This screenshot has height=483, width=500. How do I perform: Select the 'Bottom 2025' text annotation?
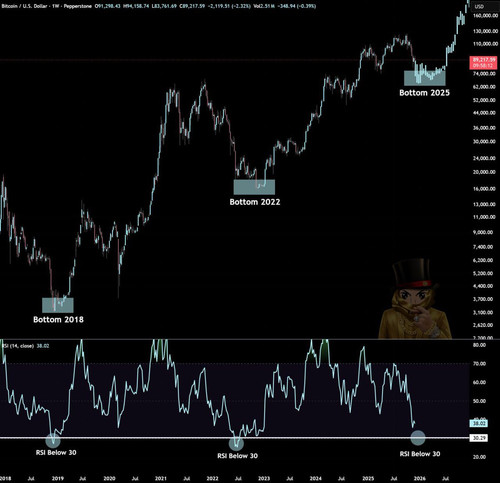tap(424, 92)
